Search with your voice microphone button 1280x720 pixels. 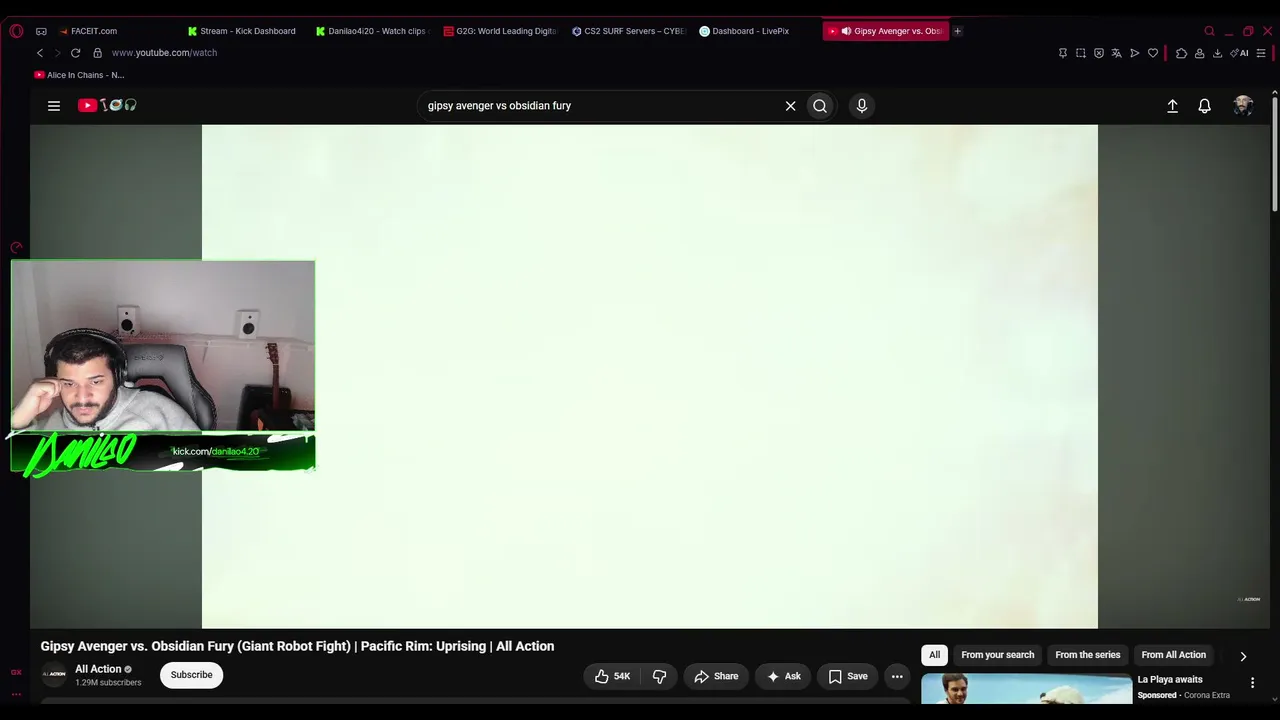(862, 106)
